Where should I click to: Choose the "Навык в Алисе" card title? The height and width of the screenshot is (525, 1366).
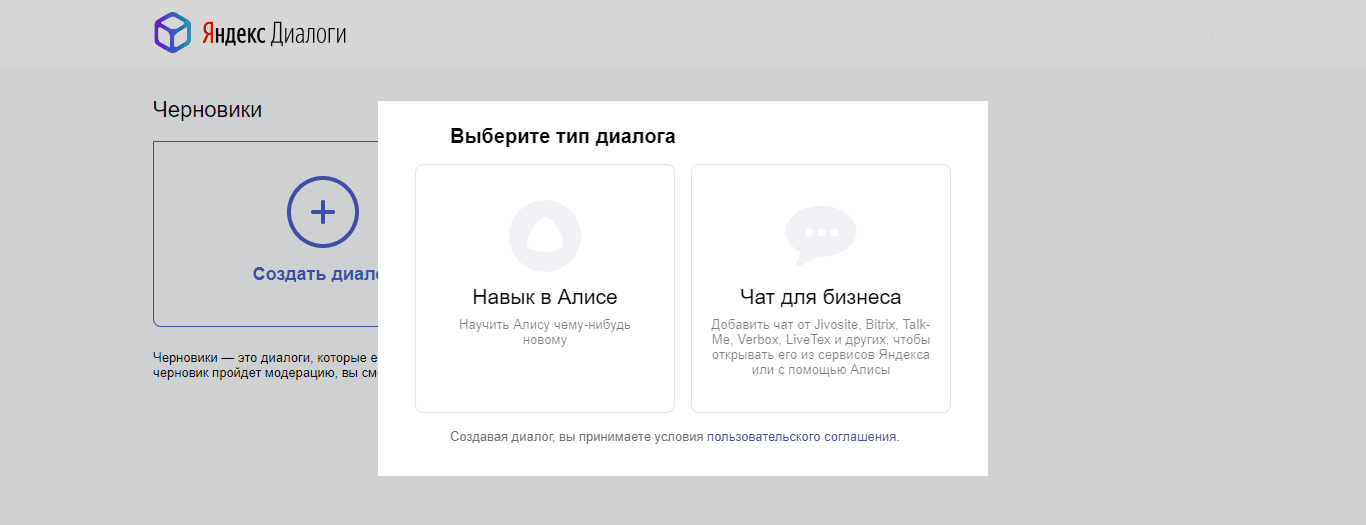coord(544,297)
